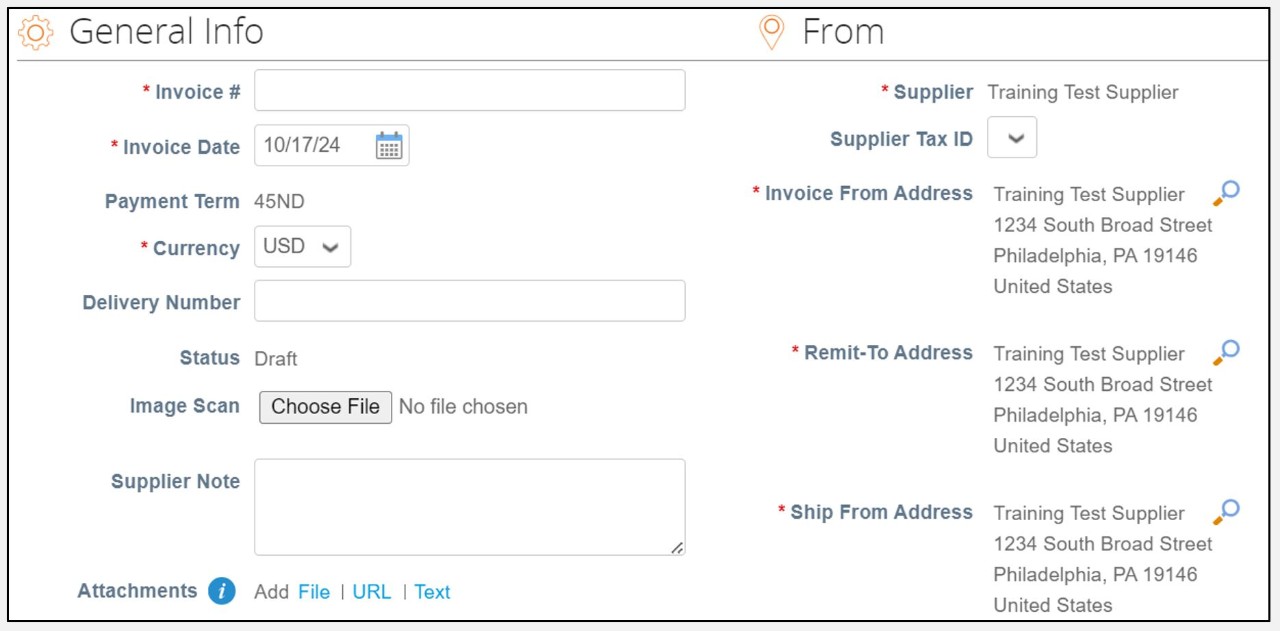The height and width of the screenshot is (631, 1280).
Task: Expand the Currency USD dropdown
Action: 302,247
